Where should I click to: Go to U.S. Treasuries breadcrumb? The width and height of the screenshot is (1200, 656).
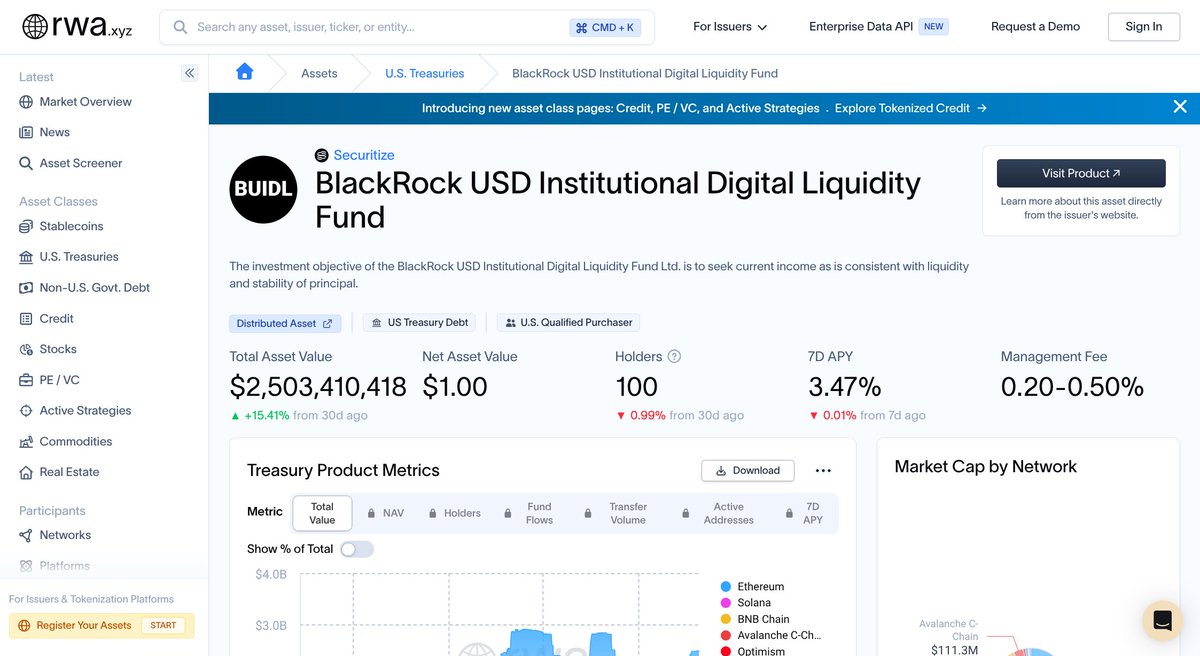(424, 73)
